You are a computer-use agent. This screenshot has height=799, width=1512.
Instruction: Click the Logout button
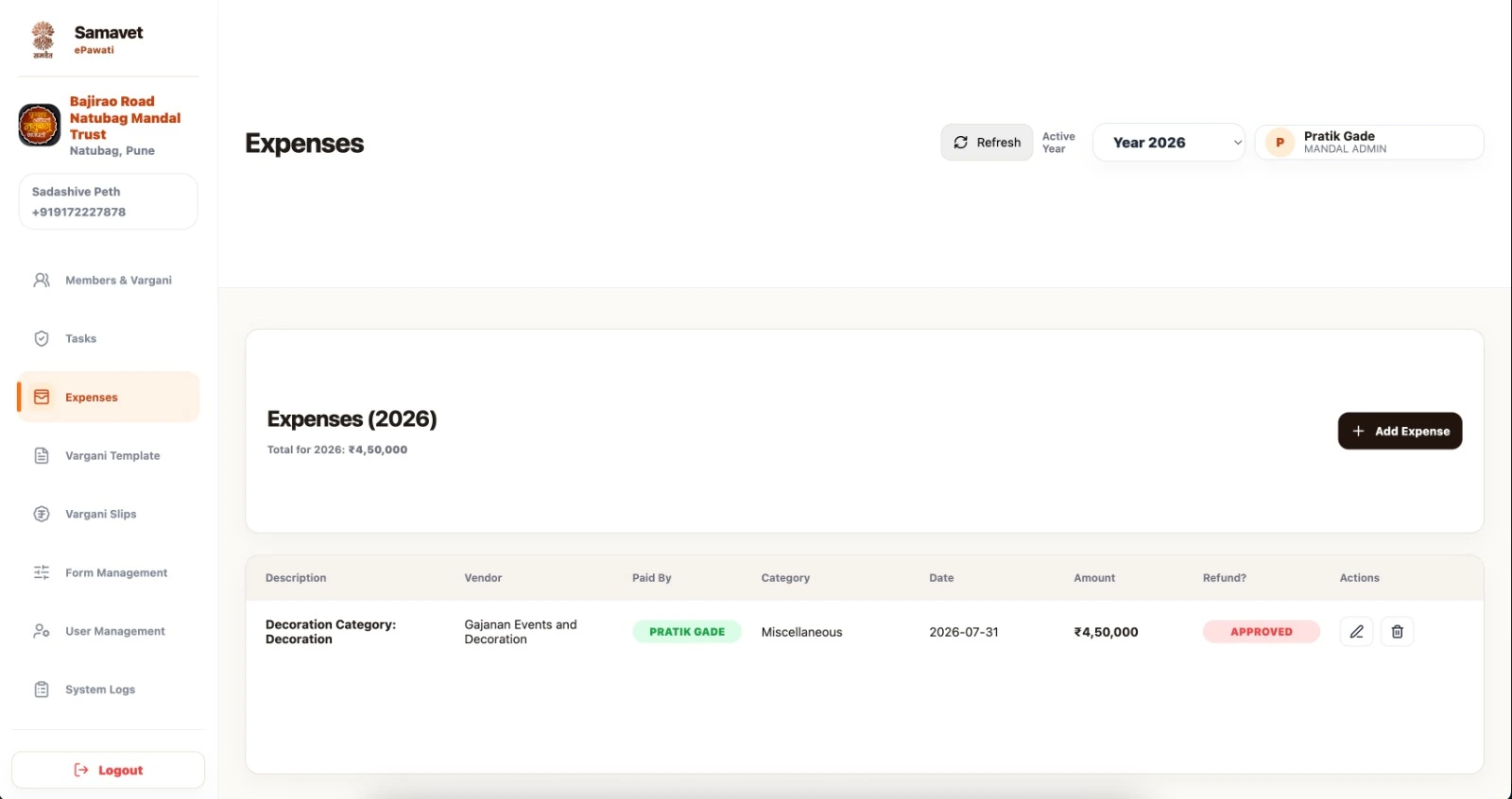(109, 771)
